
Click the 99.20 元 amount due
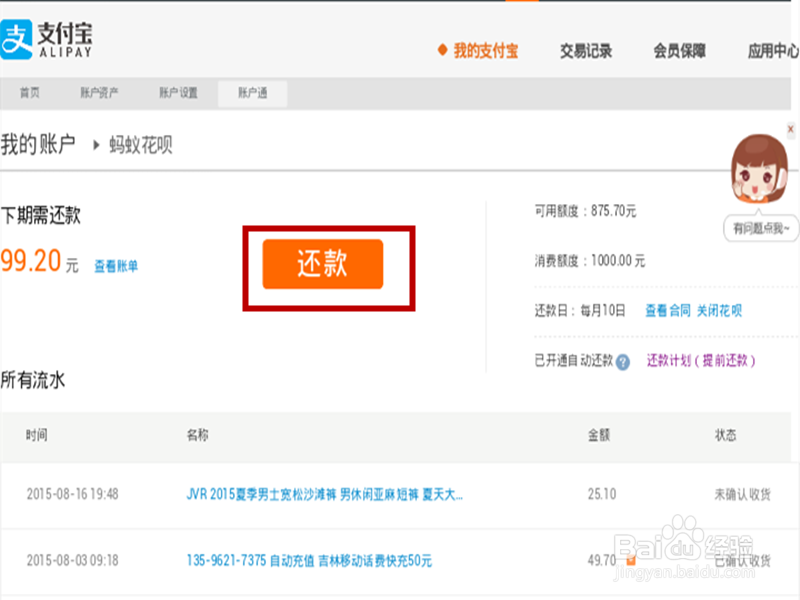(40, 261)
